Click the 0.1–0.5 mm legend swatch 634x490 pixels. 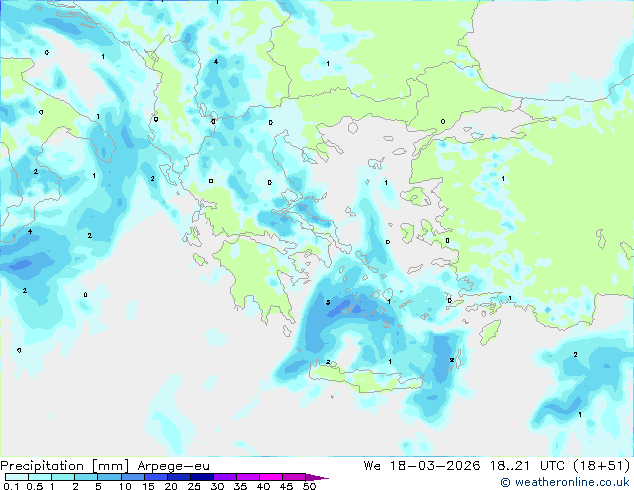[x=17, y=477]
